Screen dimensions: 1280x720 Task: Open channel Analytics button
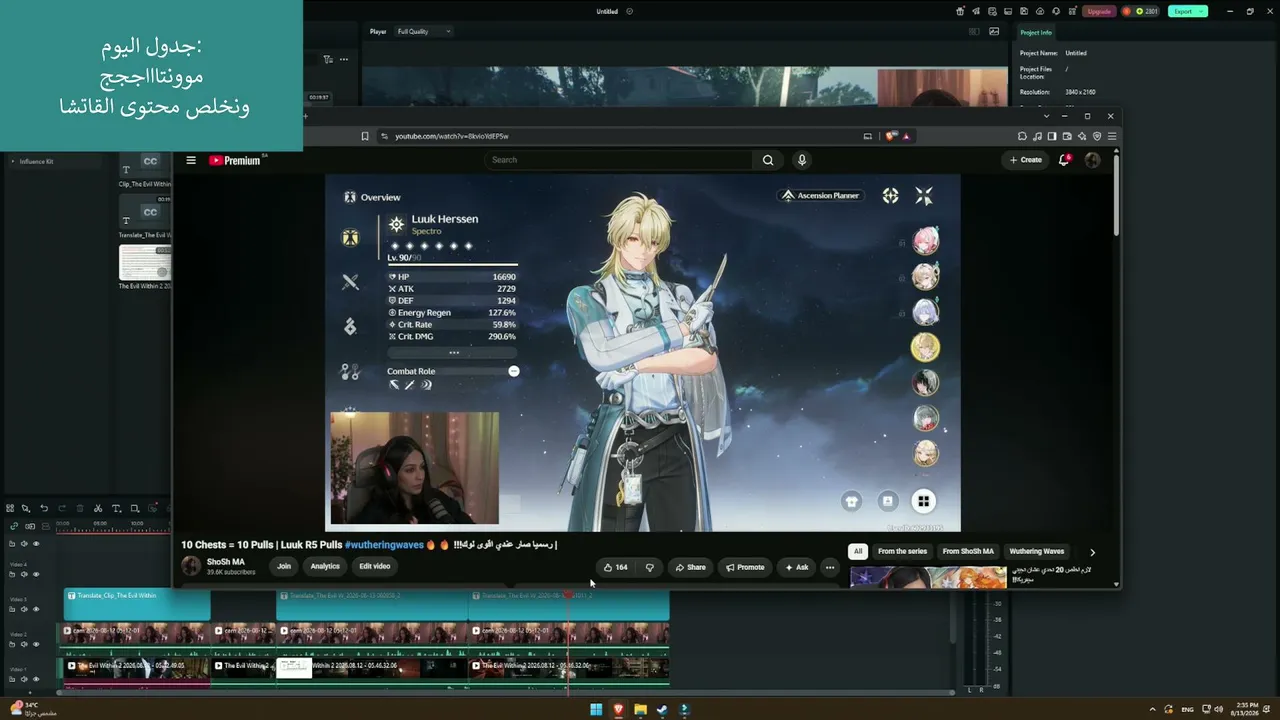tap(325, 566)
